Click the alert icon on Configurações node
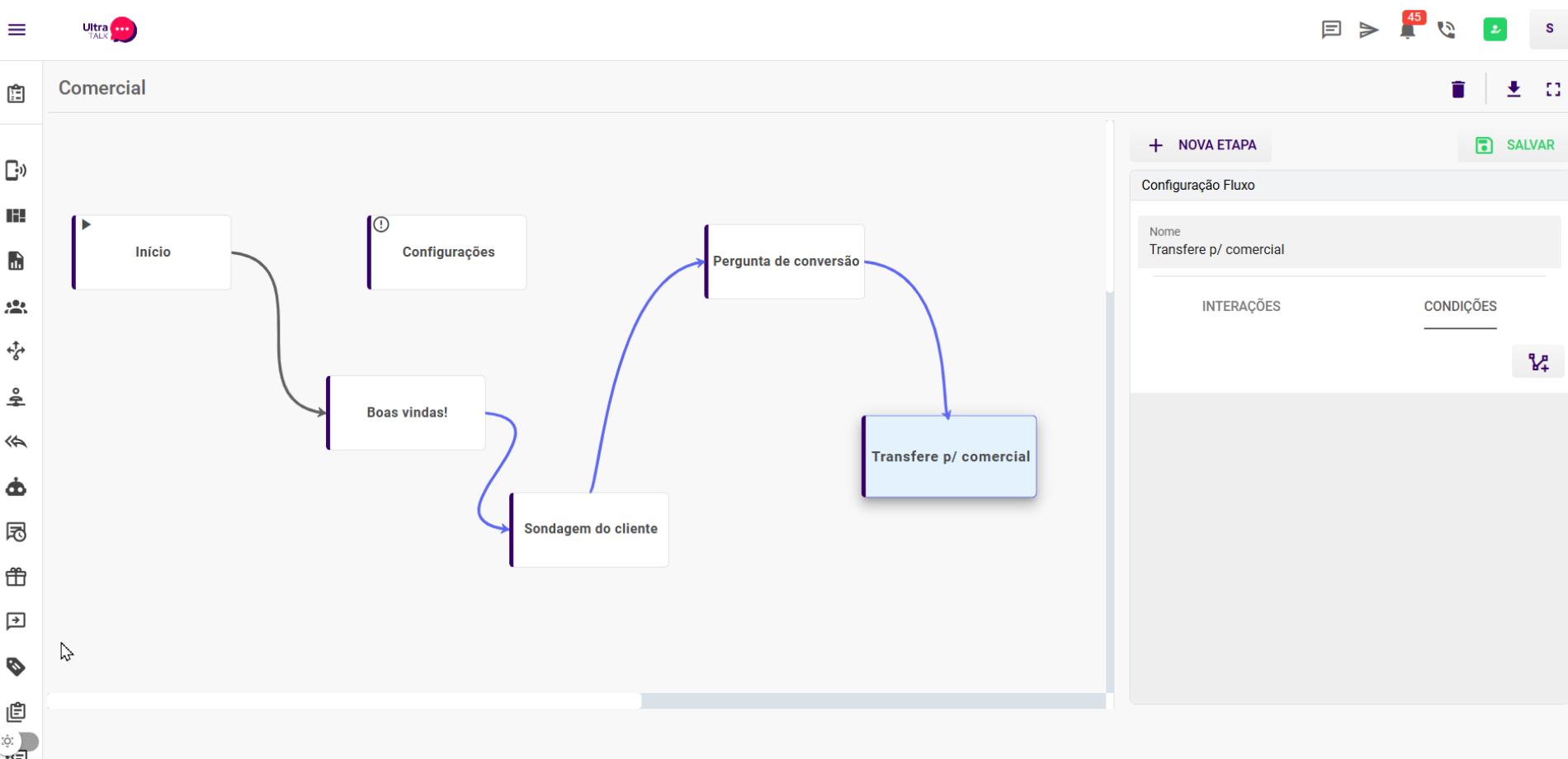Image resolution: width=1568 pixels, height=759 pixels. 381,224
